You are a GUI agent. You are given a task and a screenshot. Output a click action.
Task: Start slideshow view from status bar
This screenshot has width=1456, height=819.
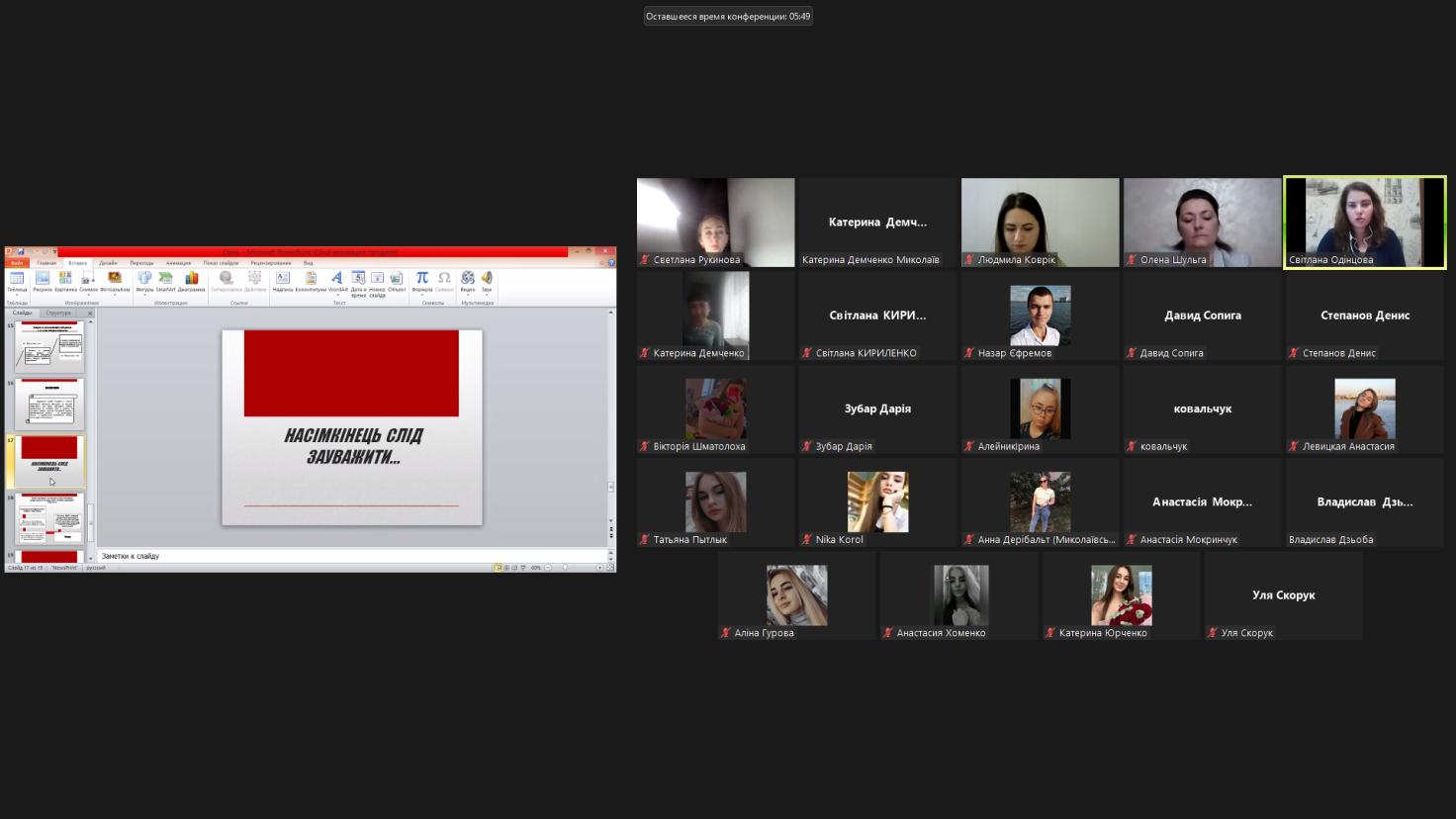point(523,568)
